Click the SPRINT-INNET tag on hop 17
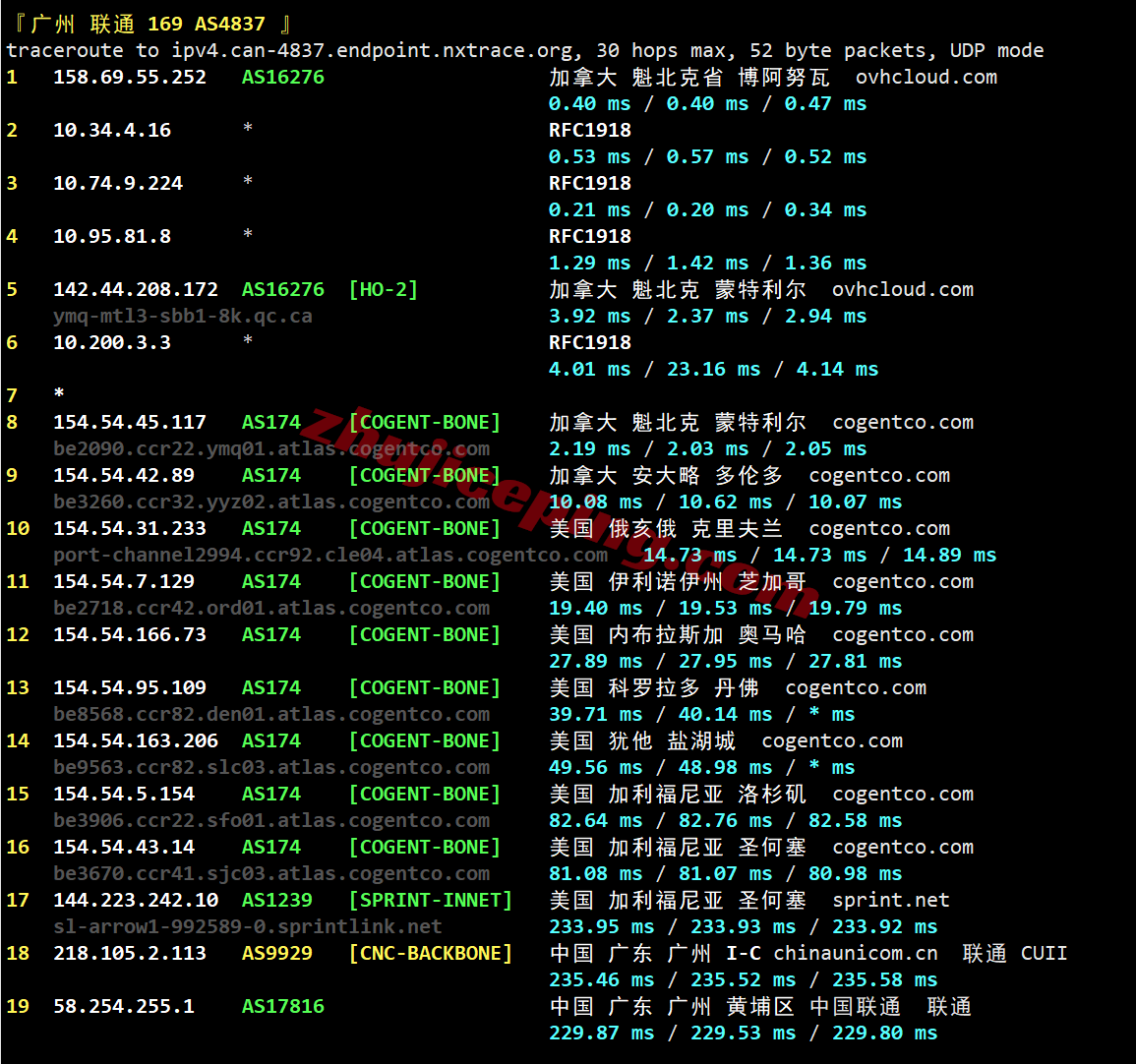The image size is (1136, 1064). click(x=430, y=900)
